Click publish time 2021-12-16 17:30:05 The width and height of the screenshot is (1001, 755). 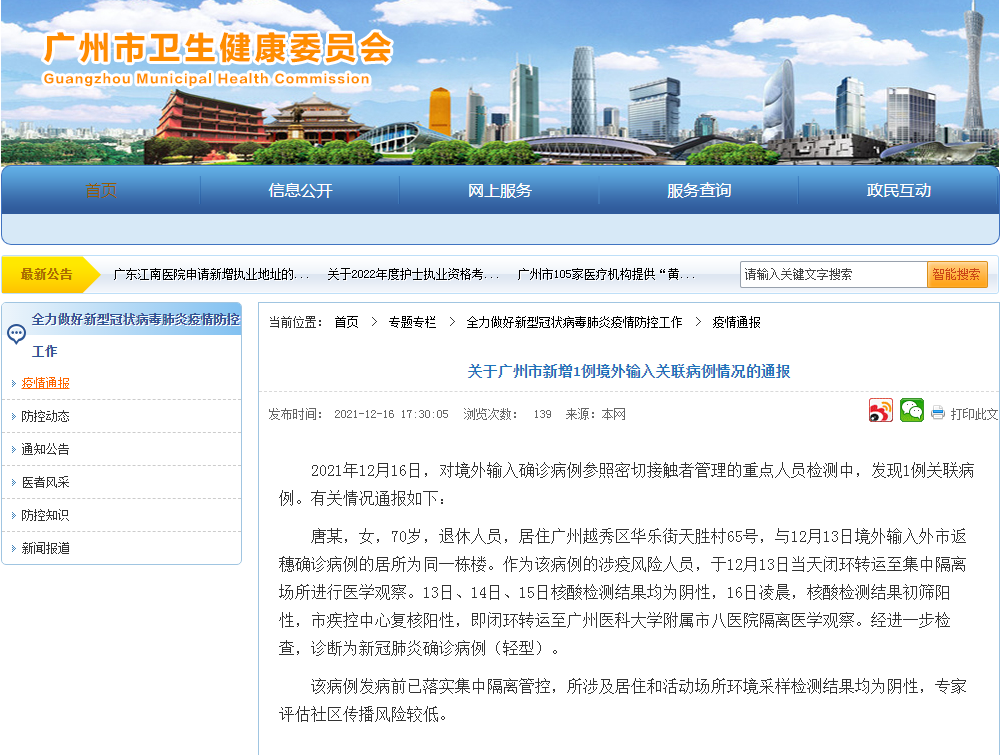[391, 414]
